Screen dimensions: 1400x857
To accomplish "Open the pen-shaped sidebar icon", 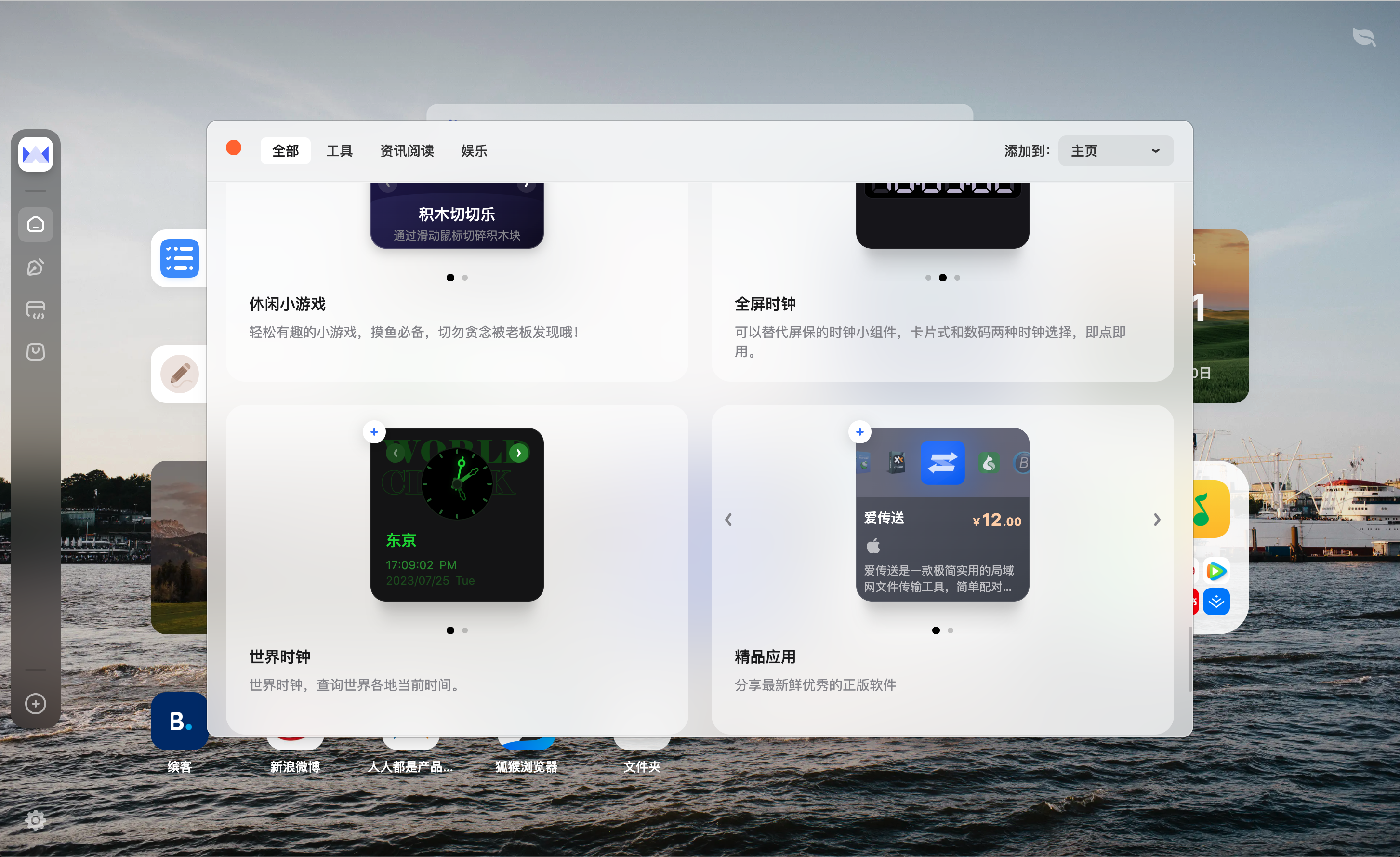I will 35,267.
